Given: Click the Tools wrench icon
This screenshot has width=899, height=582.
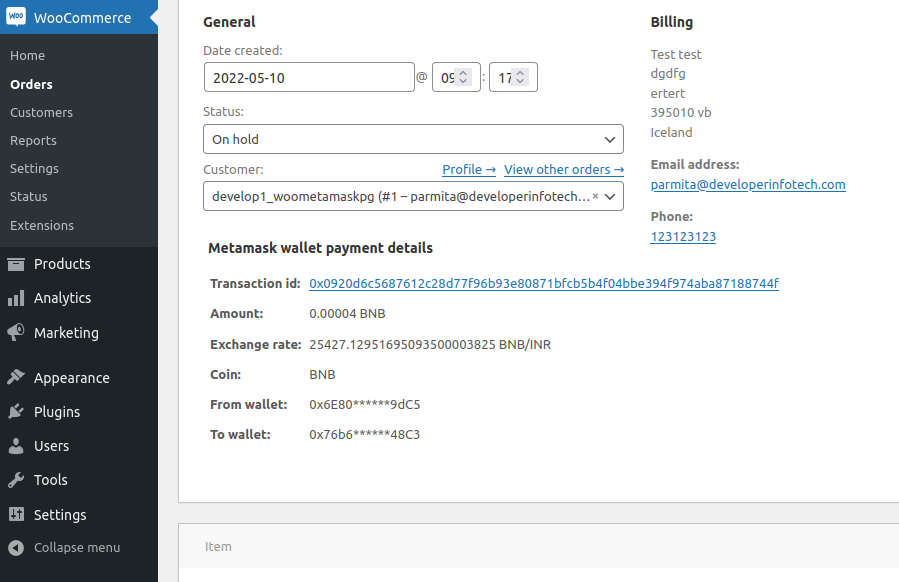Looking at the screenshot, I should [16, 480].
